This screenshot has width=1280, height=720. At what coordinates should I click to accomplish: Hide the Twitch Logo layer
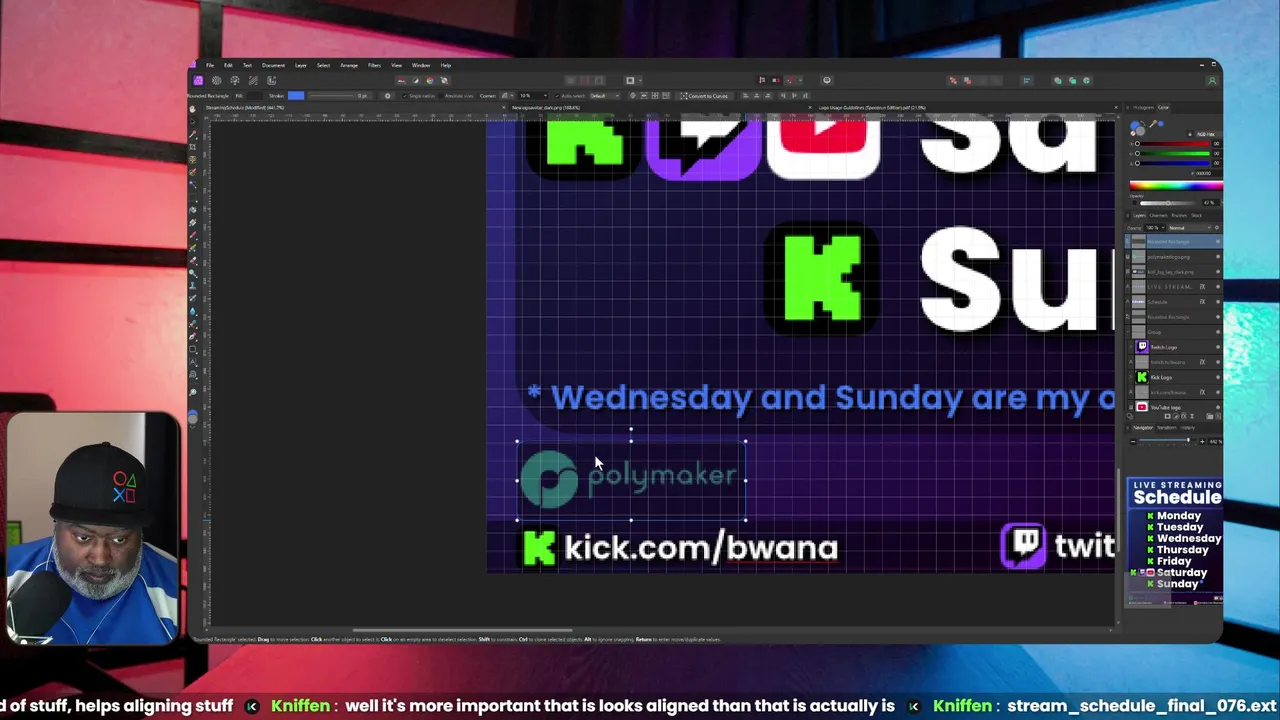click(x=1217, y=347)
